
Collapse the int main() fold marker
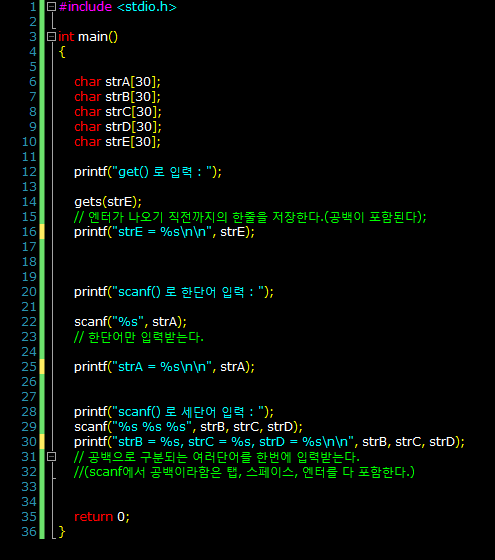(x=52, y=37)
